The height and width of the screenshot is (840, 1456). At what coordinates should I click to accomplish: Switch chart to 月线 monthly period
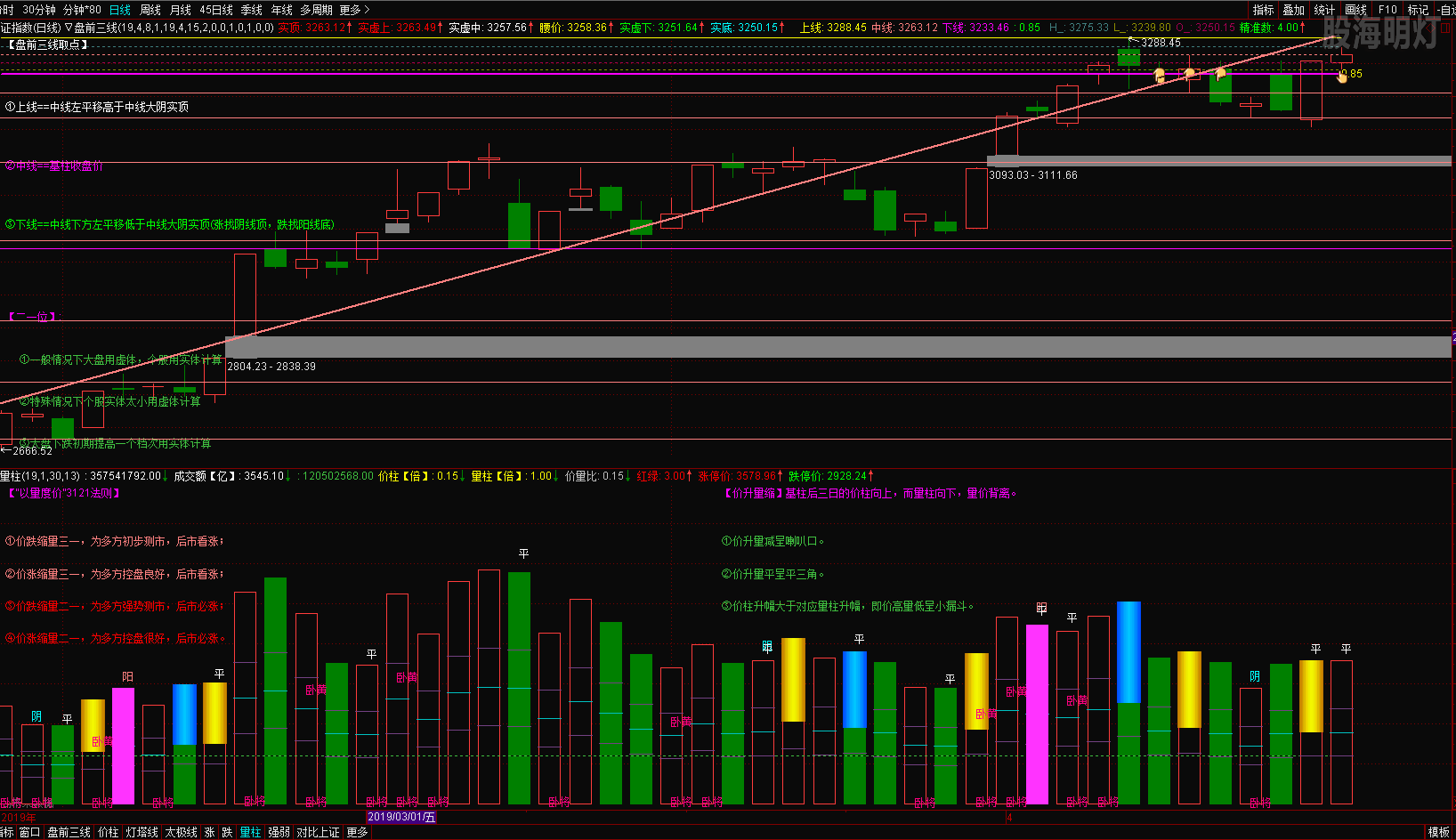(x=181, y=10)
